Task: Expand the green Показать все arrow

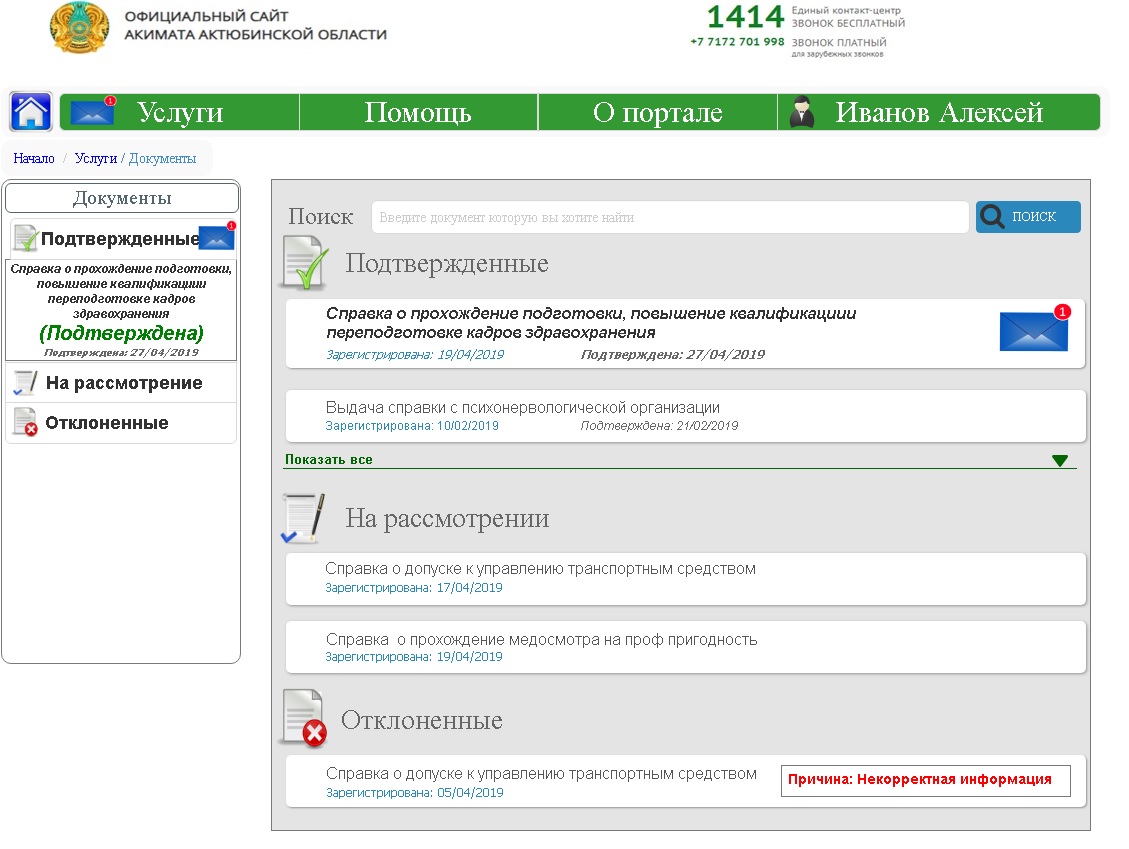Action: tap(1060, 460)
